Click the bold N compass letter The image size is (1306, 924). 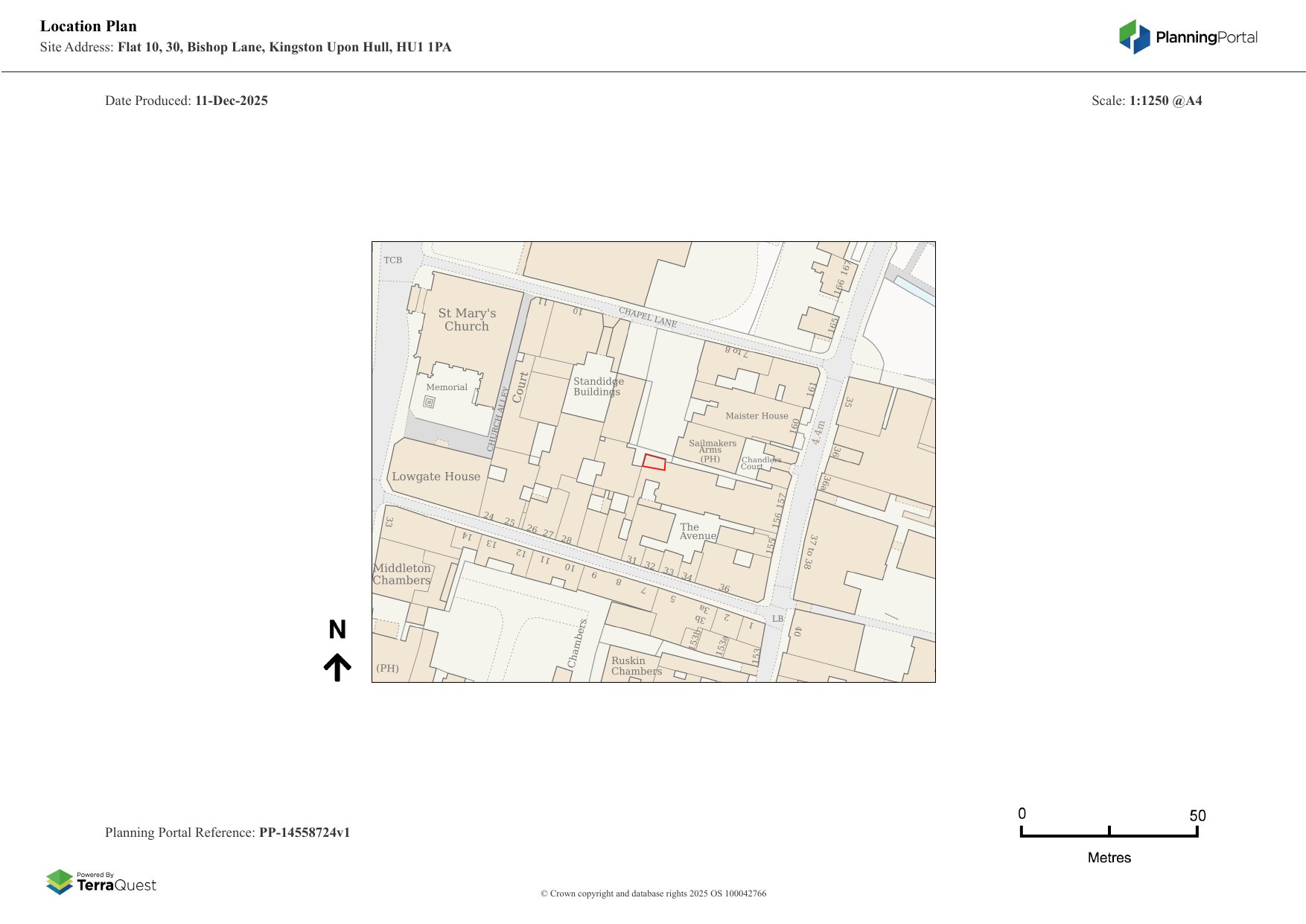pos(337,630)
